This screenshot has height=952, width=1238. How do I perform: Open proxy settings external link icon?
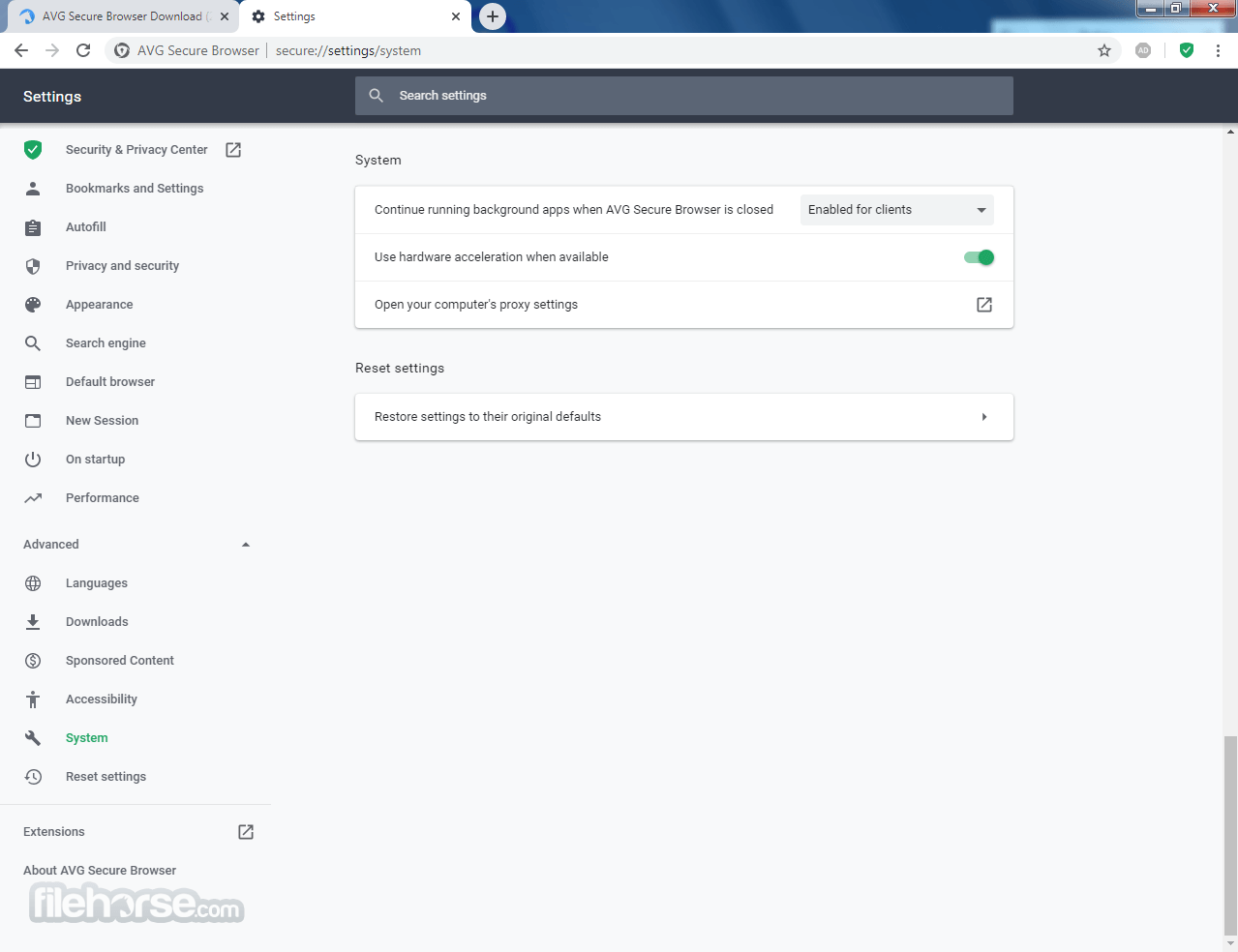coord(984,305)
